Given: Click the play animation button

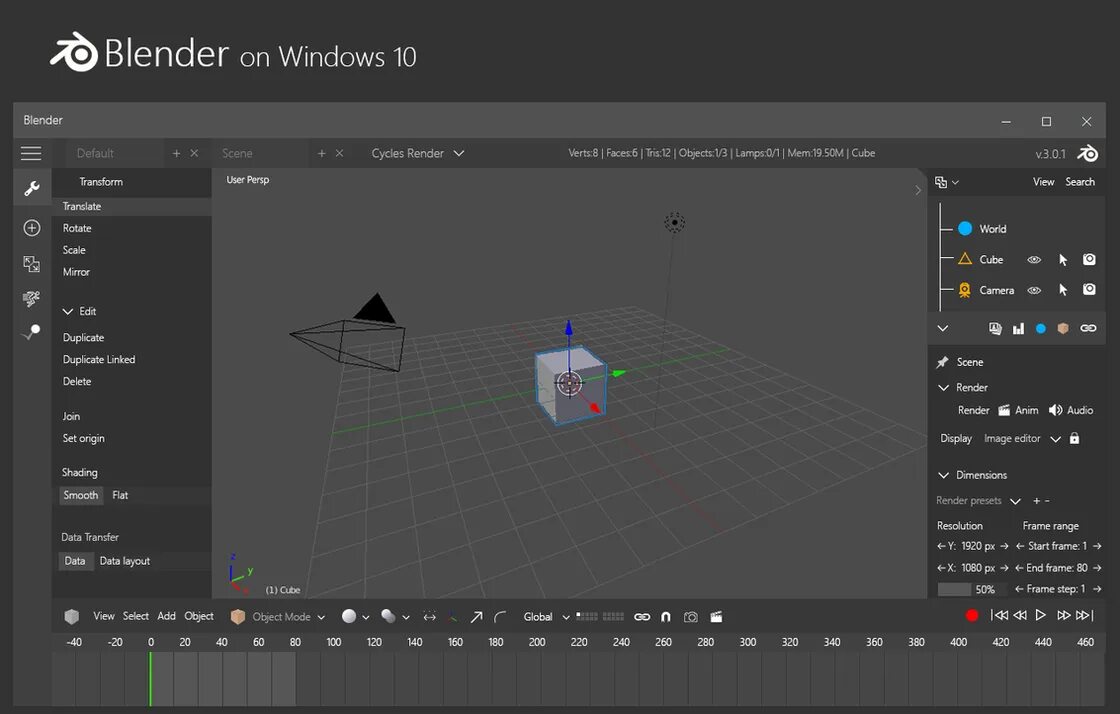Looking at the screenshot, I should (1041, 615).
